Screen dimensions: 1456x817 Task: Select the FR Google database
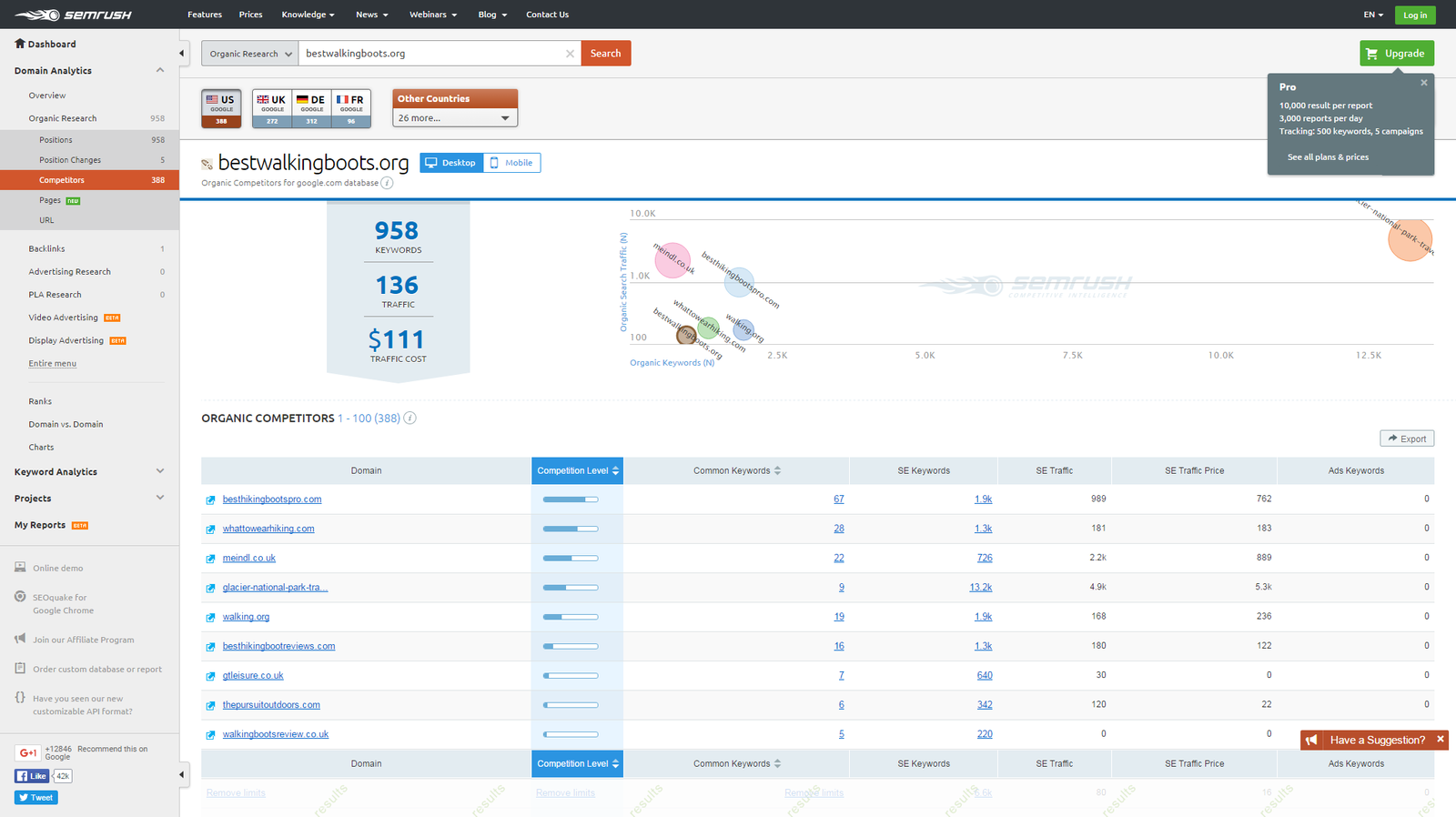(351, 108)
